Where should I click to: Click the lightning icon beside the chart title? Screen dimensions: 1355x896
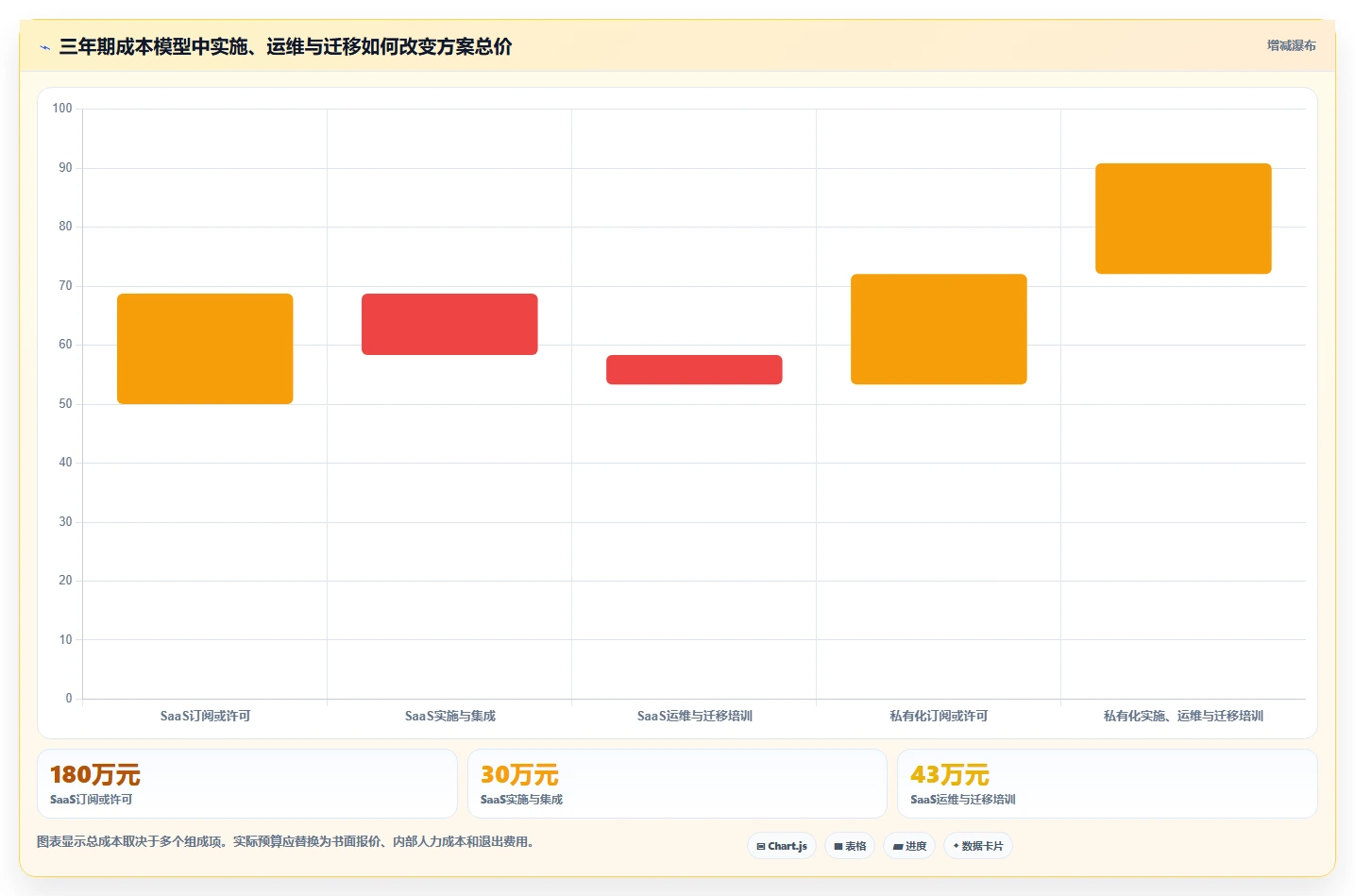point(44,47)
